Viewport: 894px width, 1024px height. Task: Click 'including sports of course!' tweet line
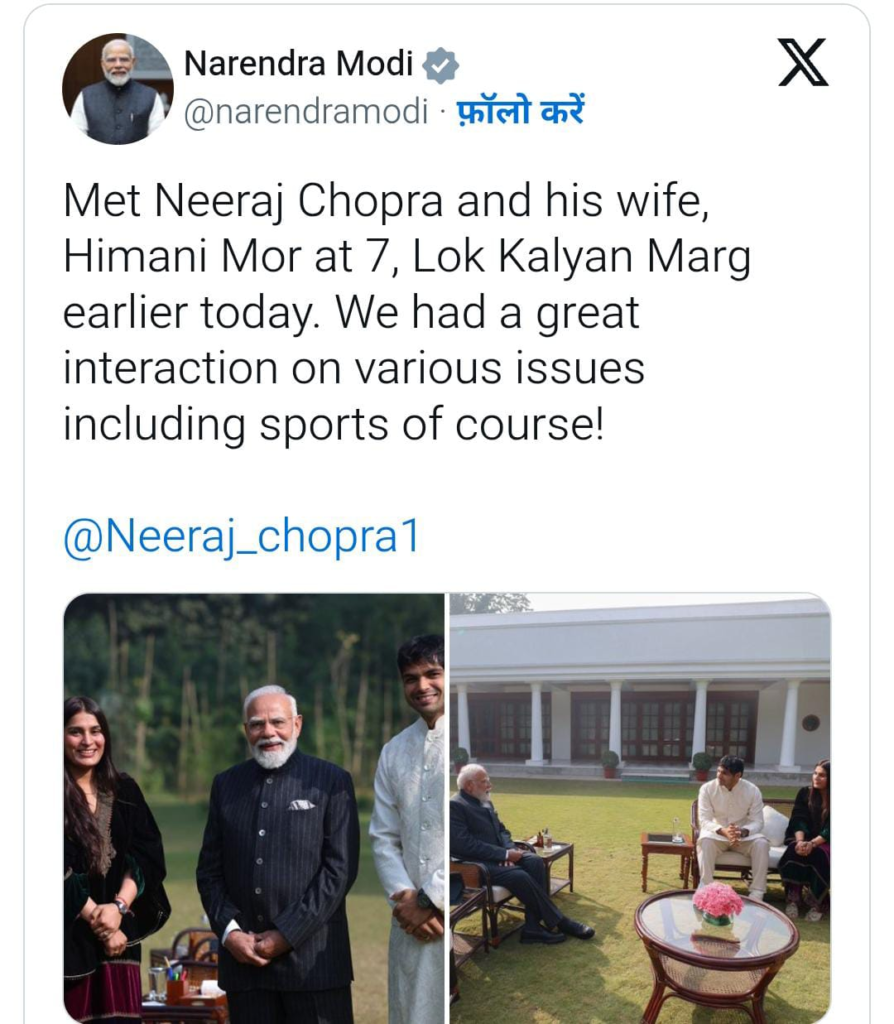[333, 424]
